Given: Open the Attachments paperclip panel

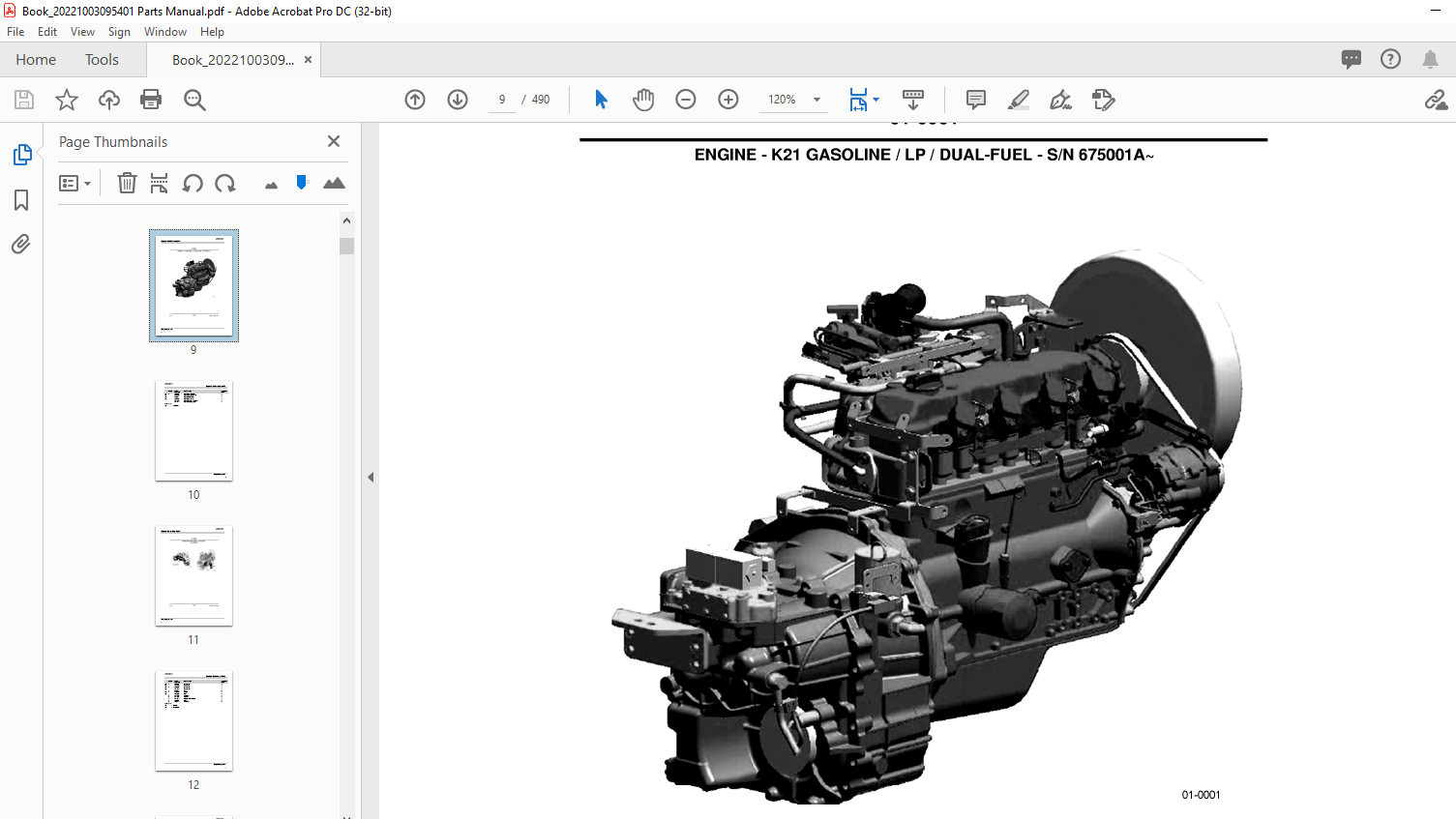Looking at the screenshot, I should (x=21, y=244).
